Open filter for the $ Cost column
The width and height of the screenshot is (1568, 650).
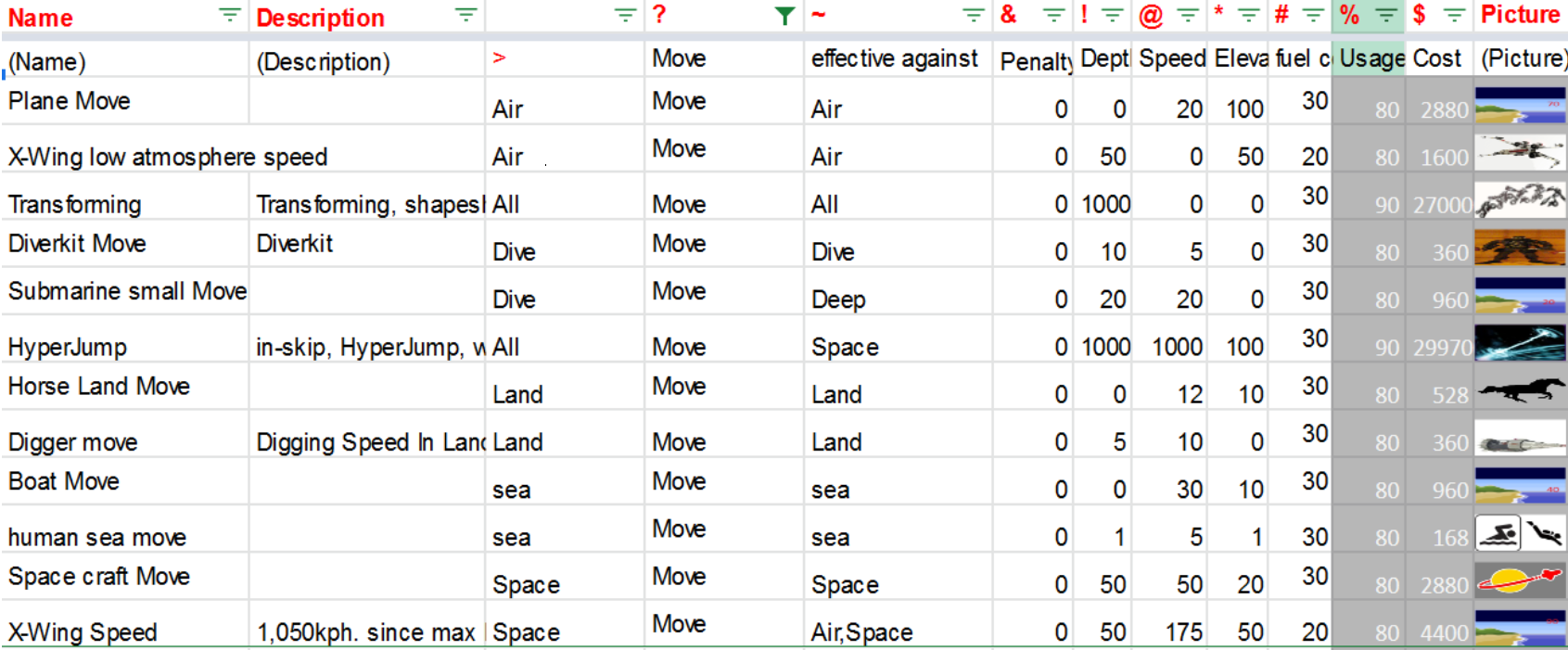point(1454,15)
